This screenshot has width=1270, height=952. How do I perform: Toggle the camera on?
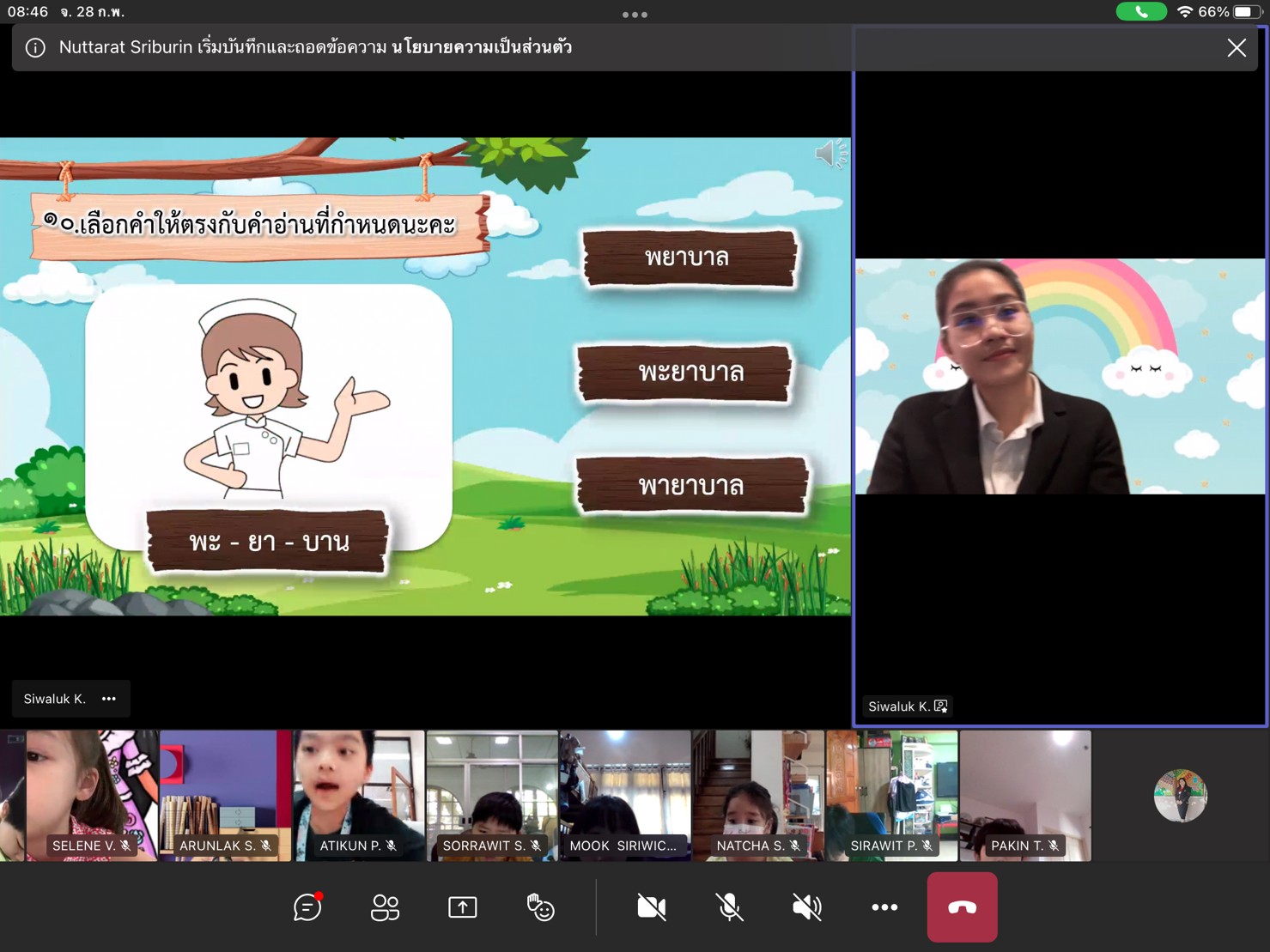pos(651,907)
